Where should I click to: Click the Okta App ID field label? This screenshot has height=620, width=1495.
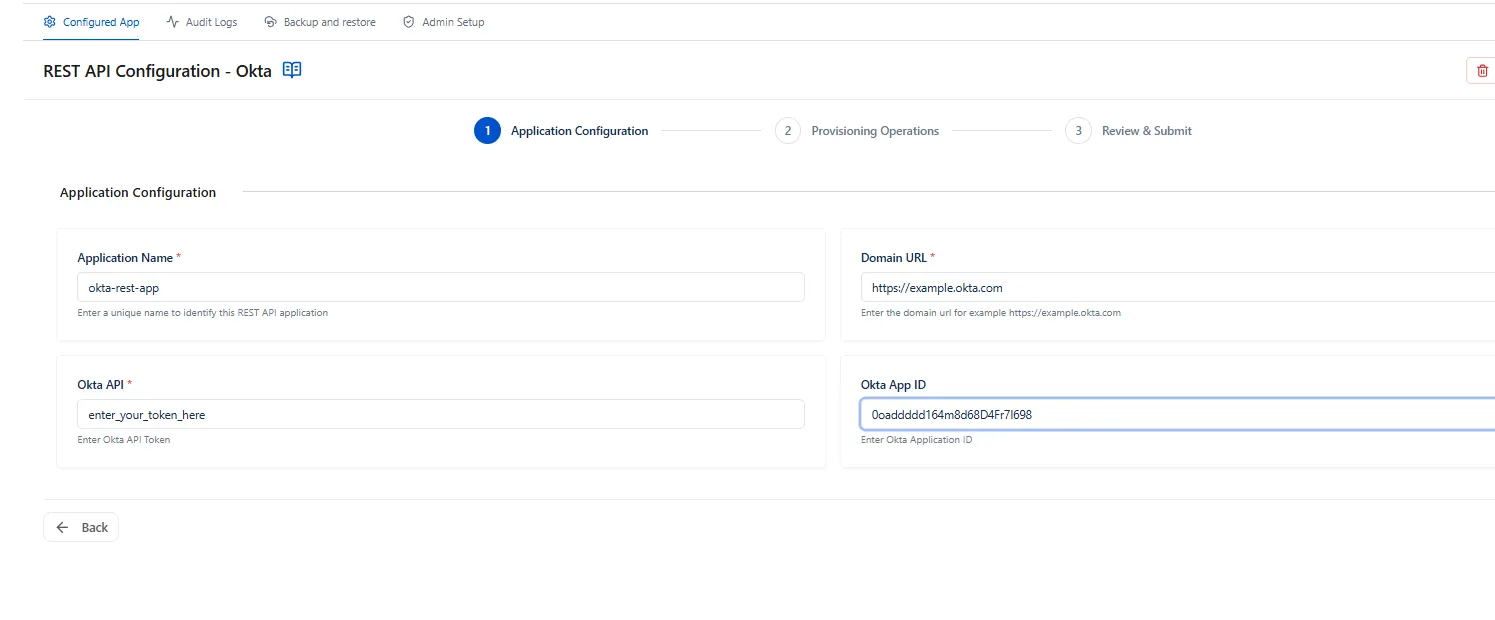tap(893, 385)
